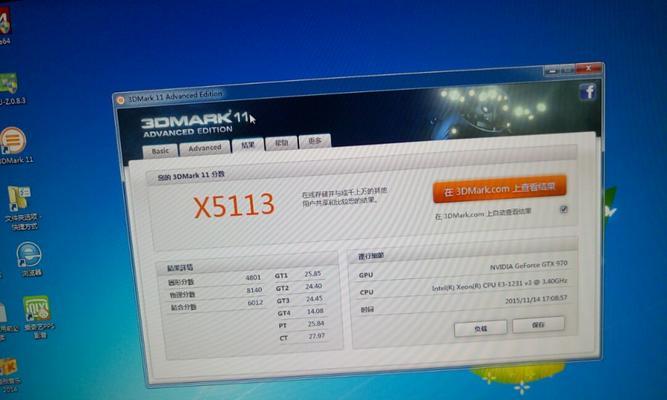
Task: Maximize the 3DMark 11 window
Action: point(568,70)
